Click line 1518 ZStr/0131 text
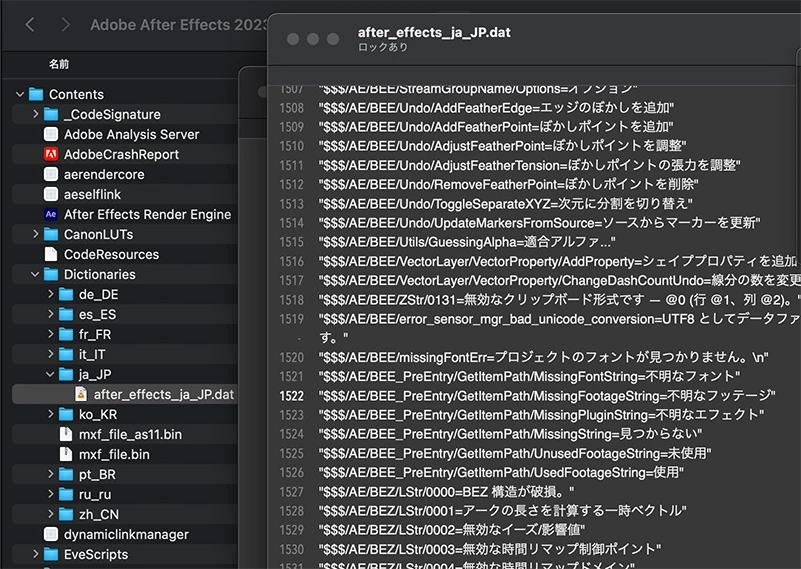Image resolution: width=801 pixels, height=569 pixels. 559,299
